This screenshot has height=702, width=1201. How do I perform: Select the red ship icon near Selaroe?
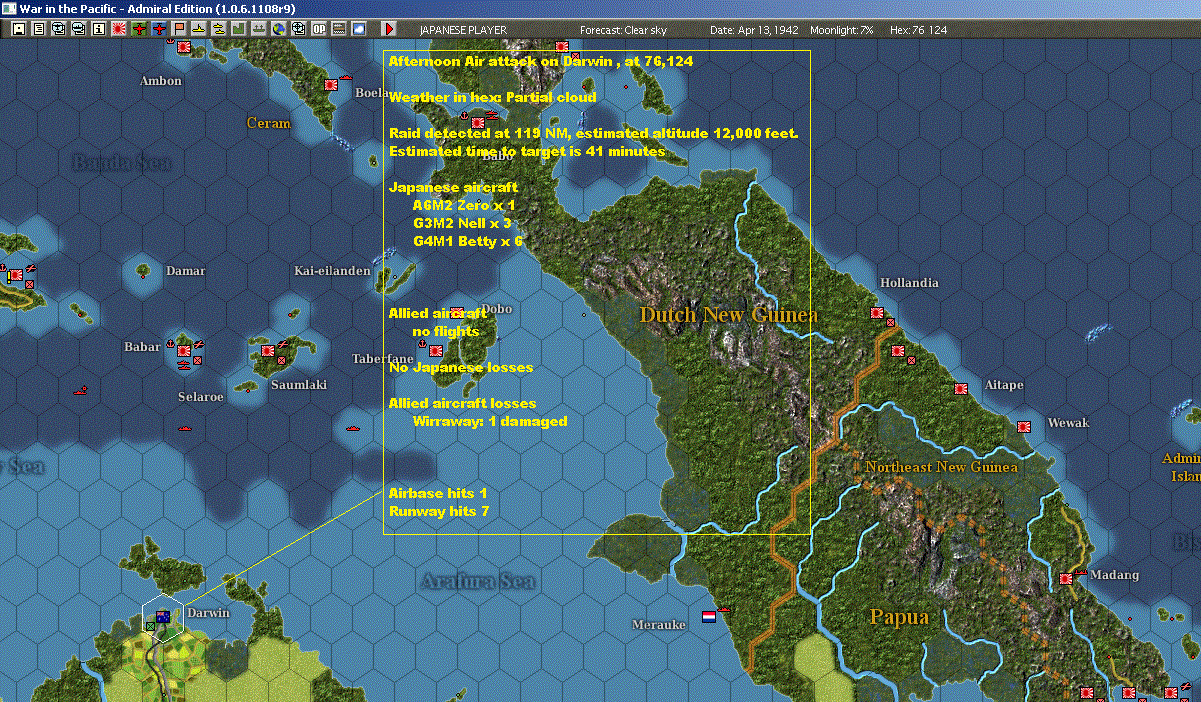pos(187,427)
